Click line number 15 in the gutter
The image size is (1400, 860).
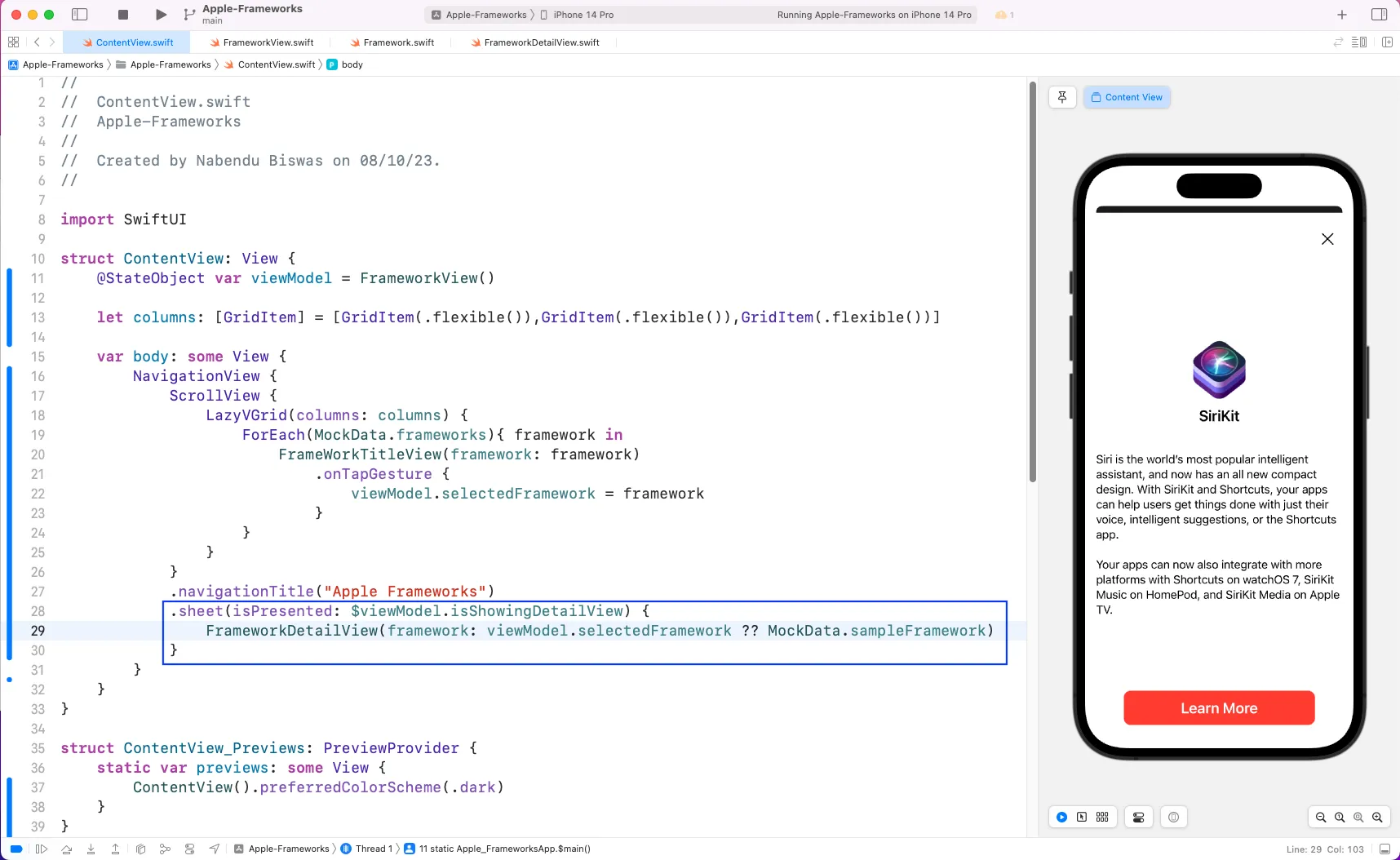[38, 357]
